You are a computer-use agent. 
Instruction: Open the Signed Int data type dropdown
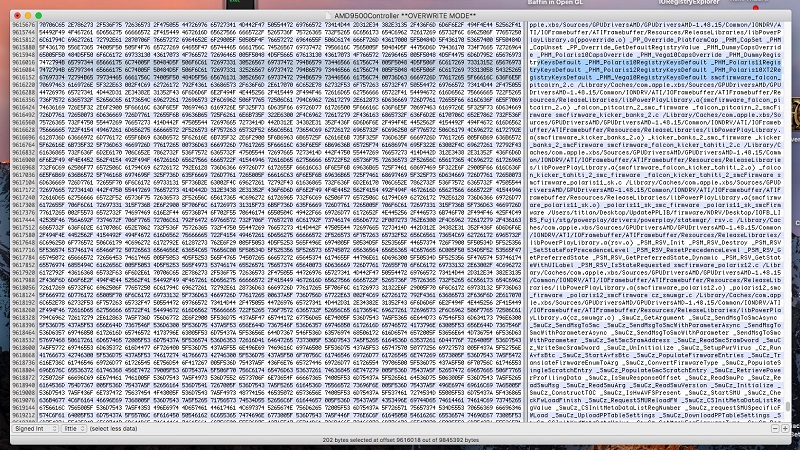click(x=35, y=429)
